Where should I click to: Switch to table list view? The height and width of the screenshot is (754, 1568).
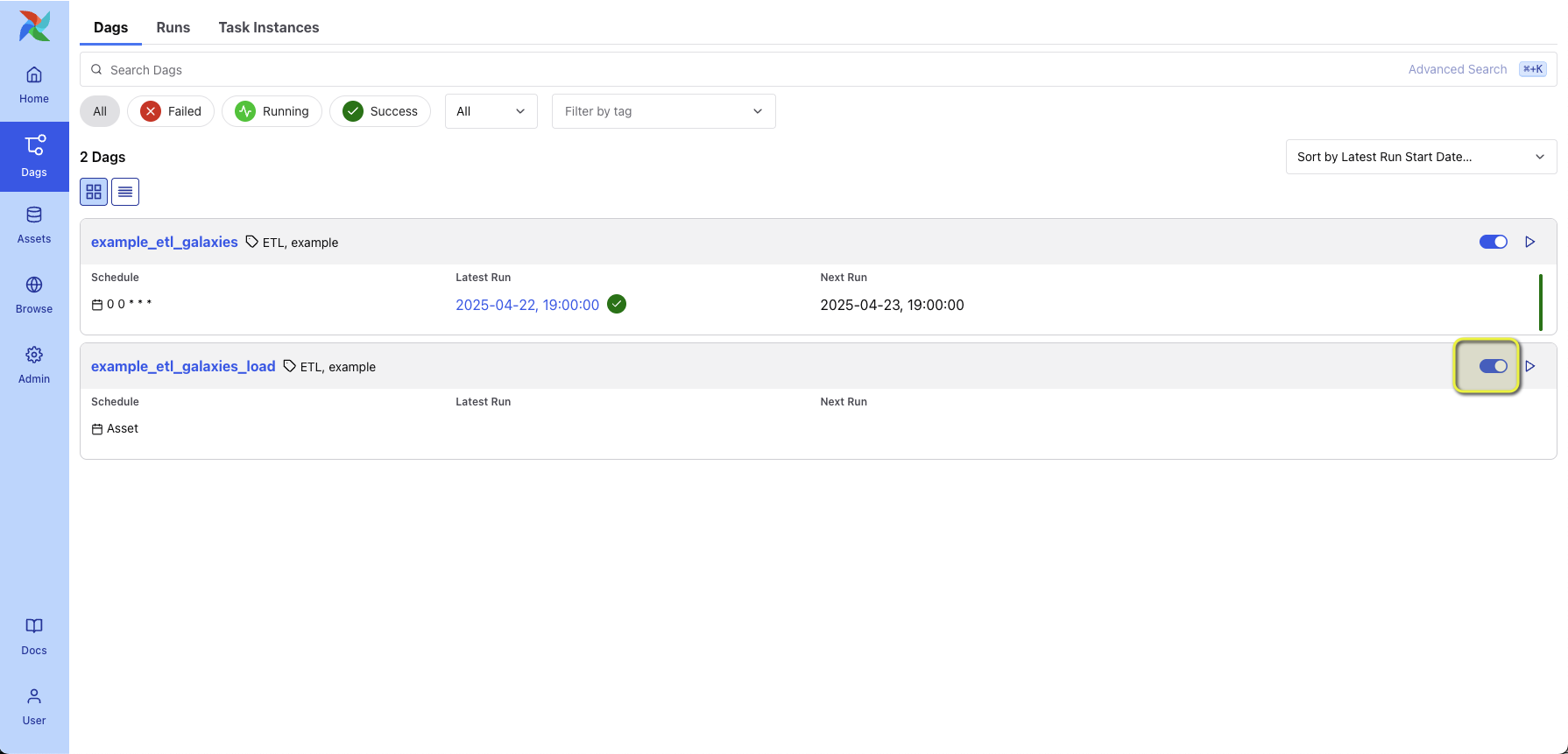click(125, 192)
